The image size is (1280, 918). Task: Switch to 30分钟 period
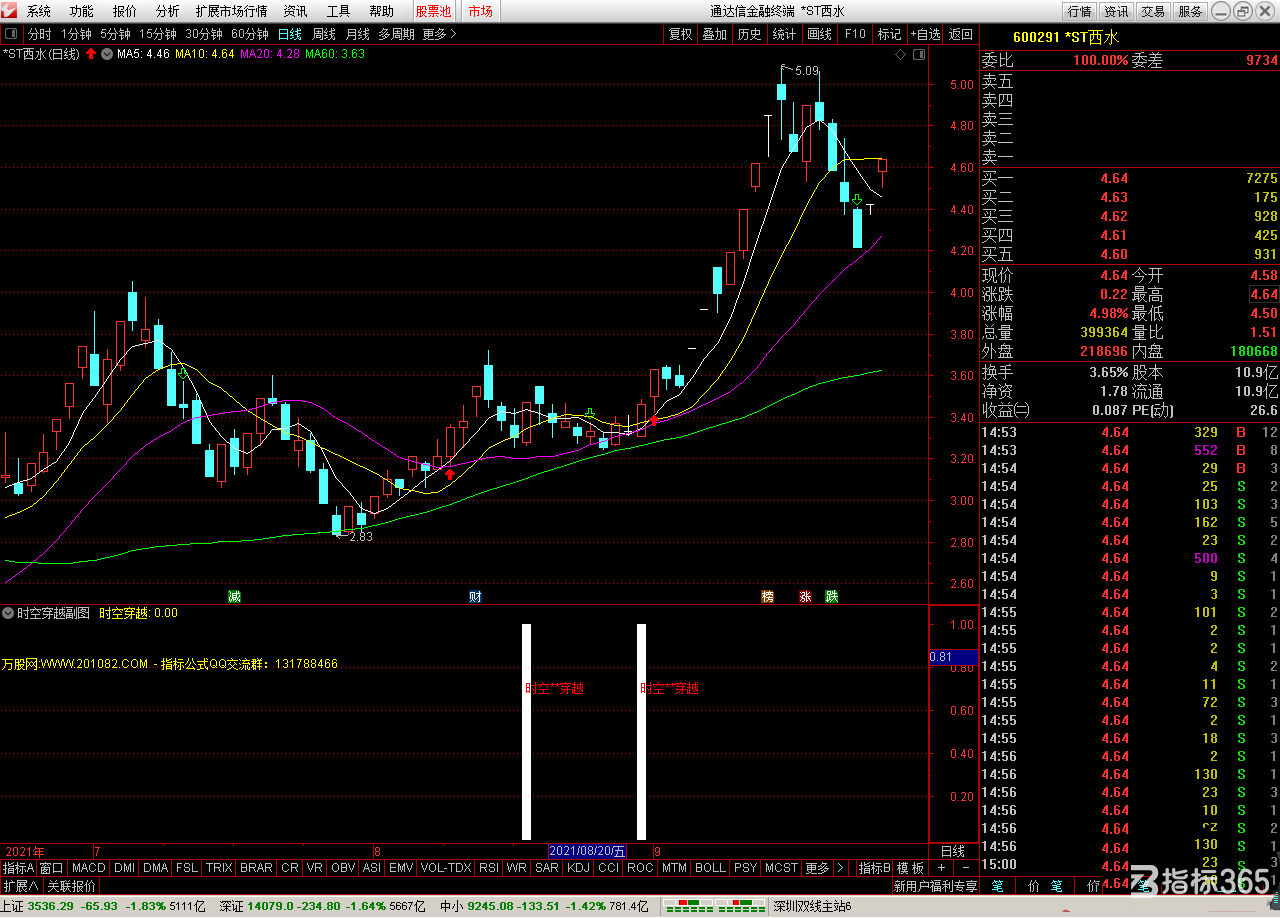click(203, 34)
